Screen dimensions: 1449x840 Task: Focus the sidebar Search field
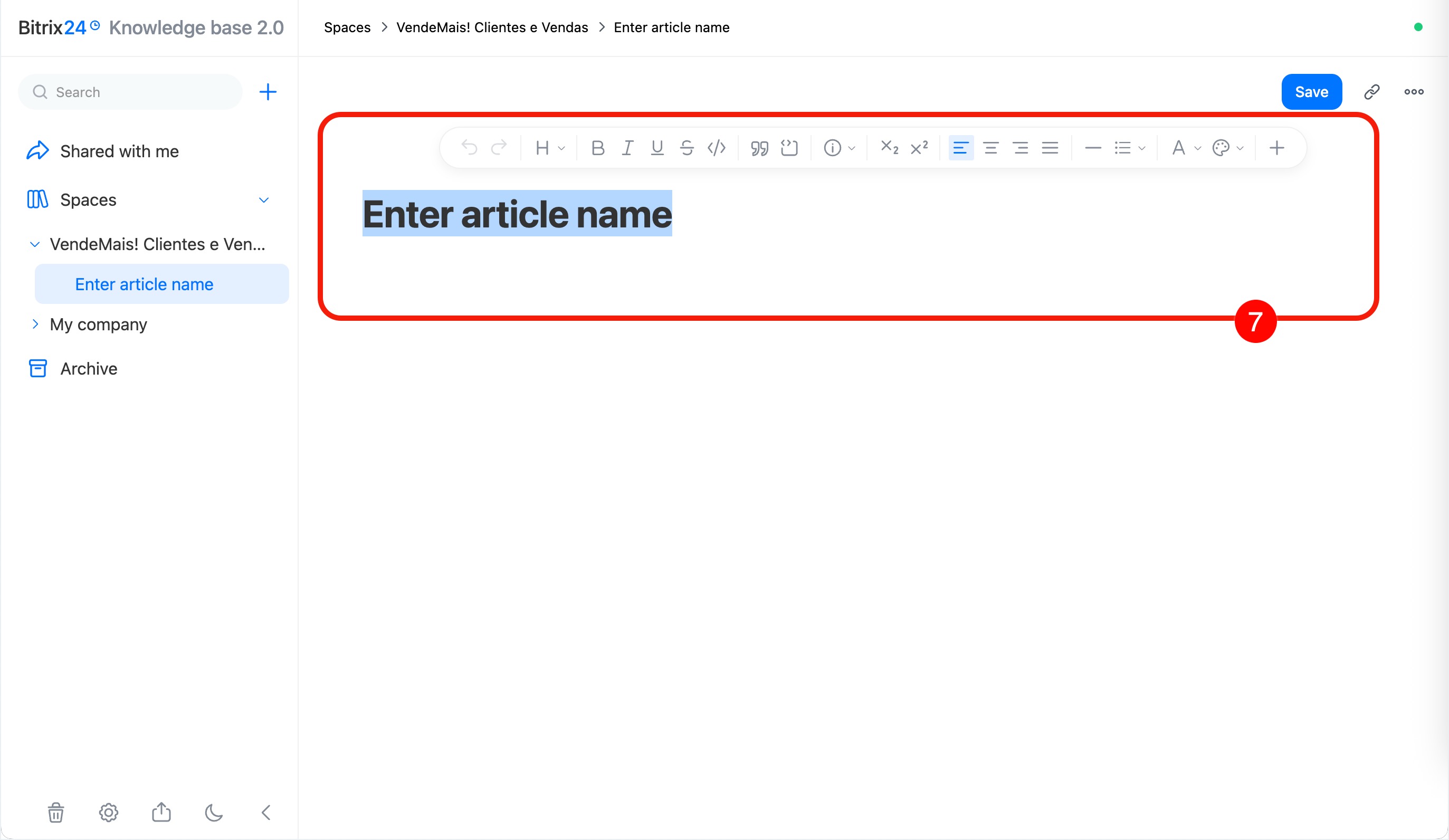coord(130,92)
